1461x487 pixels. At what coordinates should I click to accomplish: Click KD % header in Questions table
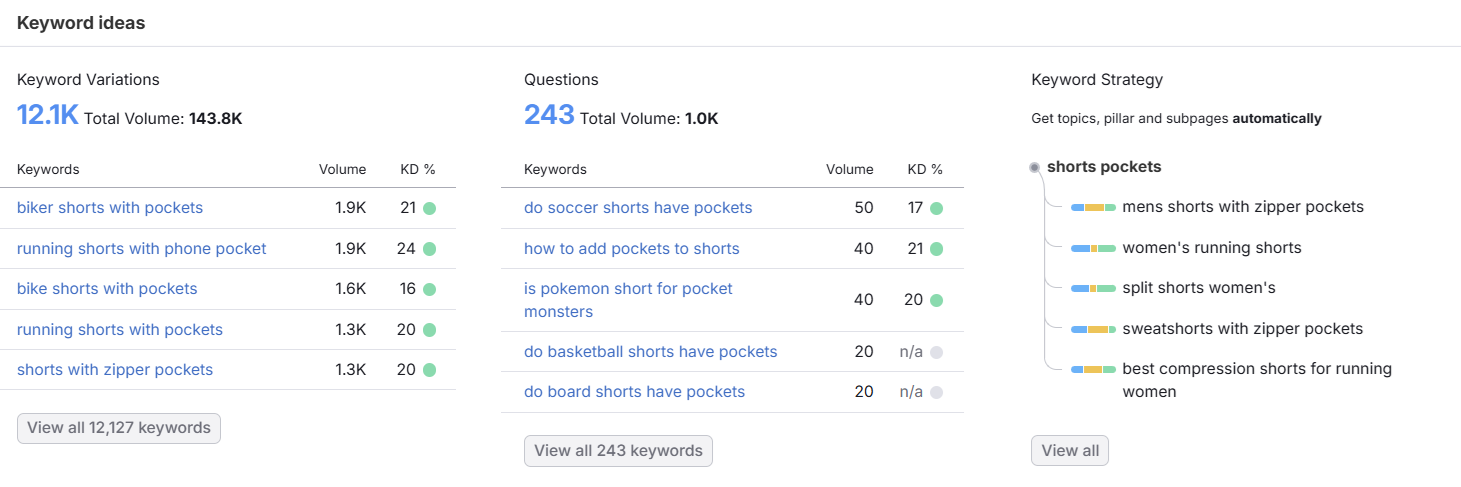point(925,170)
